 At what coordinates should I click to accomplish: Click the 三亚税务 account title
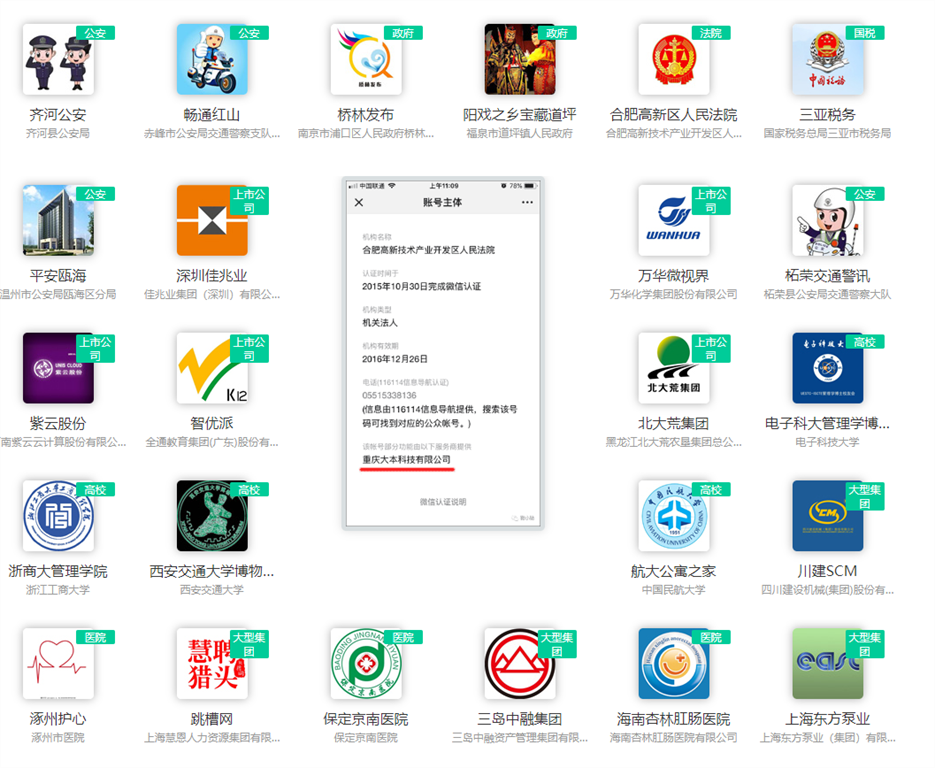click(x=827, y=114)
